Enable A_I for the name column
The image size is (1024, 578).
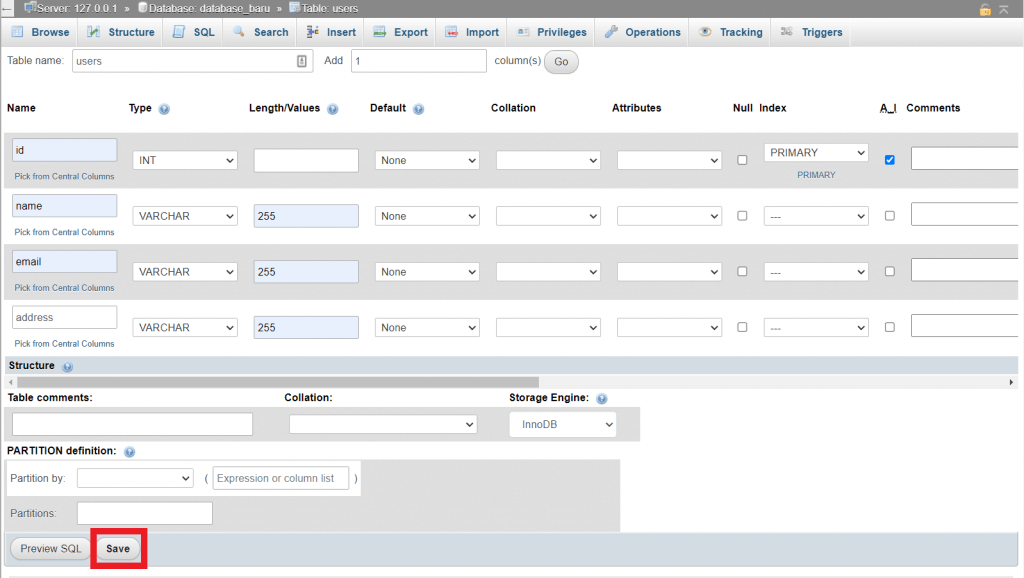889,215
